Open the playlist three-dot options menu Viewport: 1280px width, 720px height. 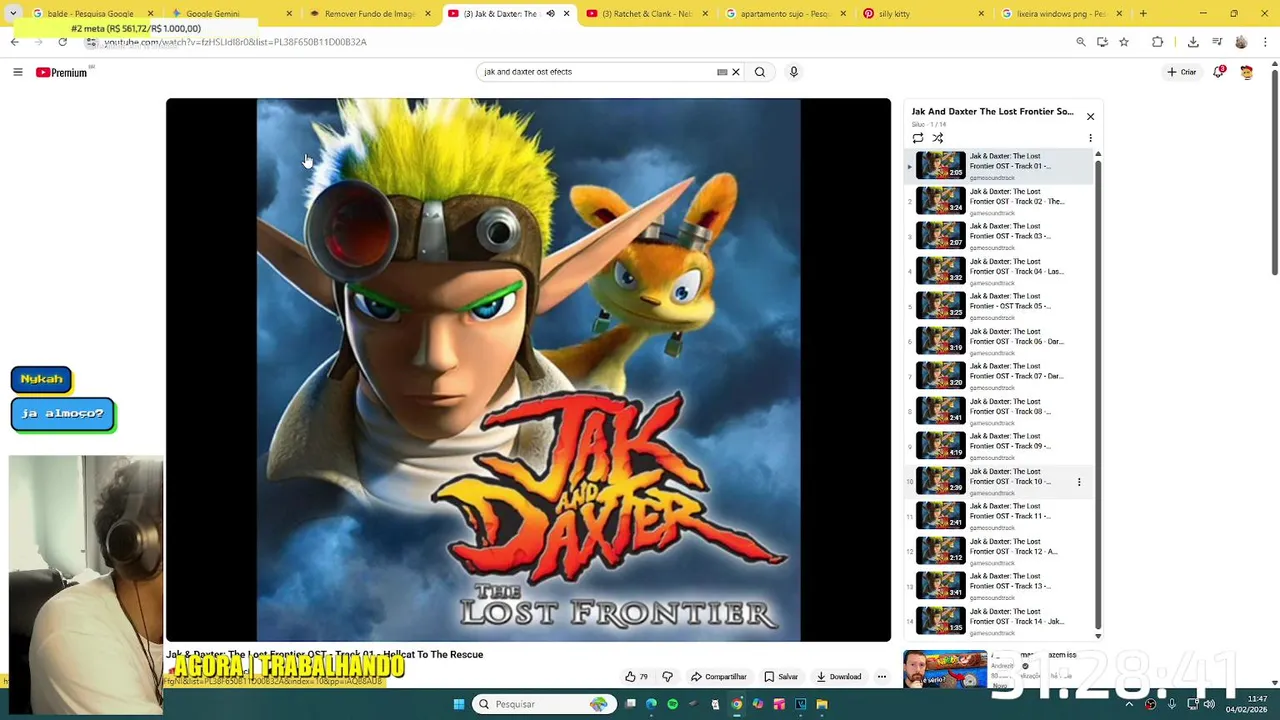click(1090, 138)
